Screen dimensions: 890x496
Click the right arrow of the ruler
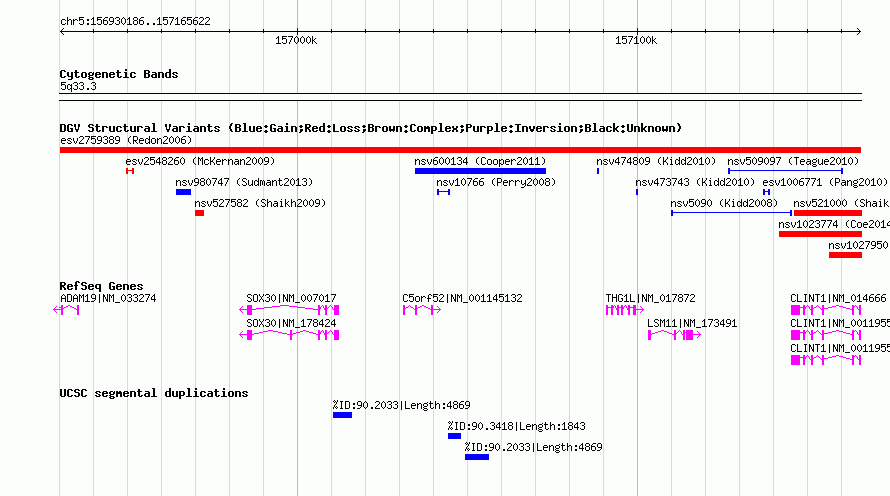point(859,32)
